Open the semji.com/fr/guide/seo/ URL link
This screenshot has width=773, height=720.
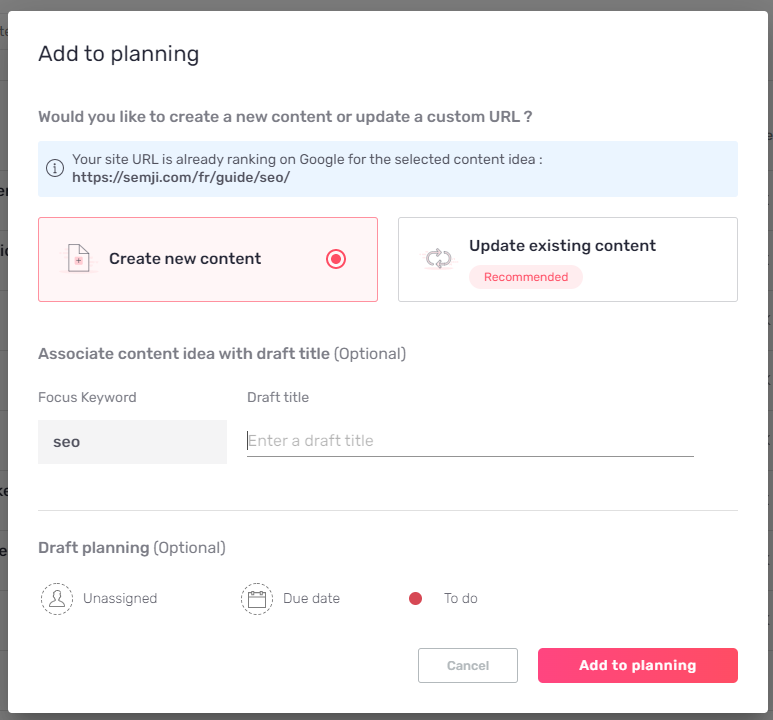pos(181,177)
